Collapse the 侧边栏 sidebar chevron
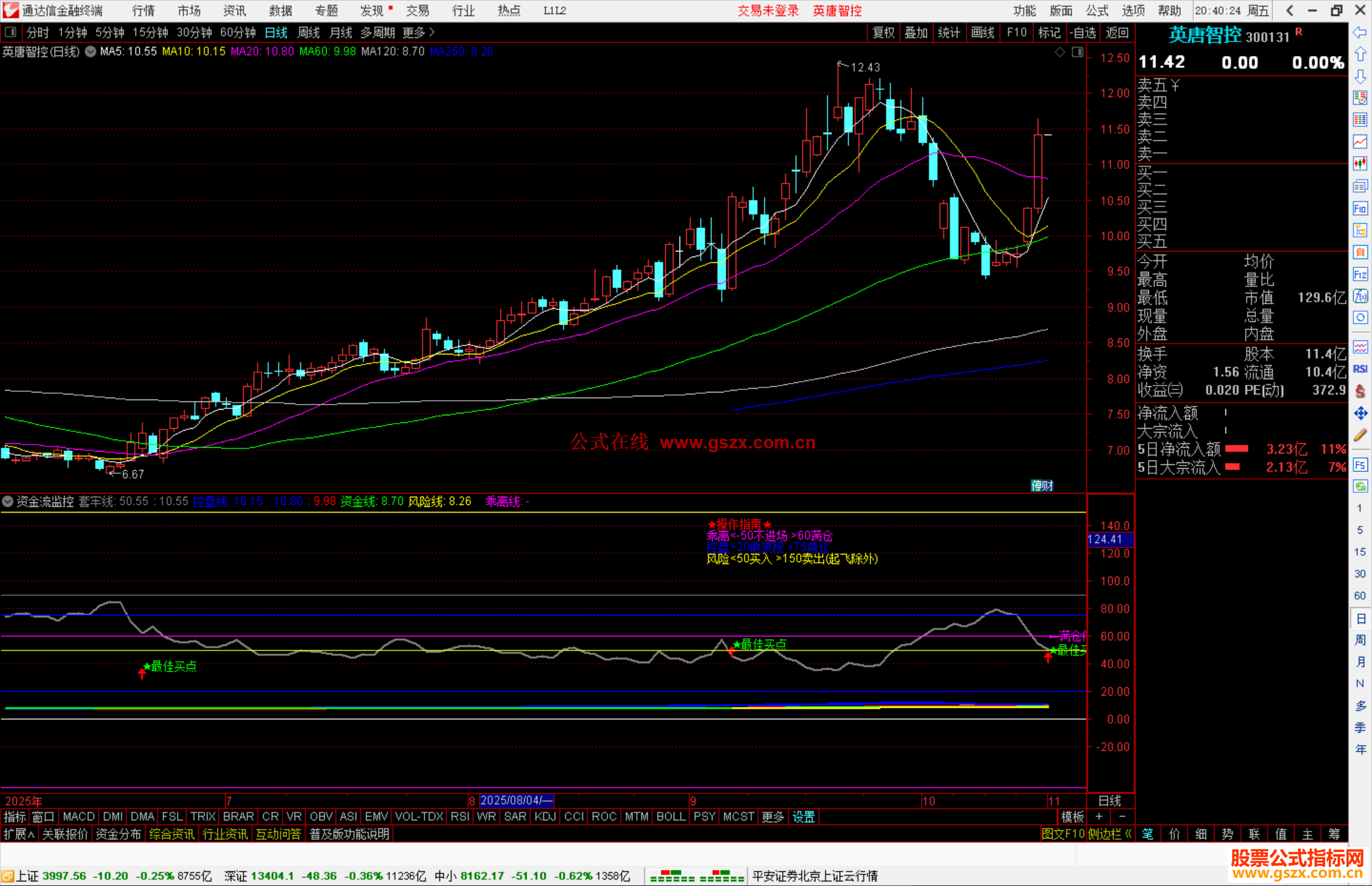 click(x=1128, y=834)
